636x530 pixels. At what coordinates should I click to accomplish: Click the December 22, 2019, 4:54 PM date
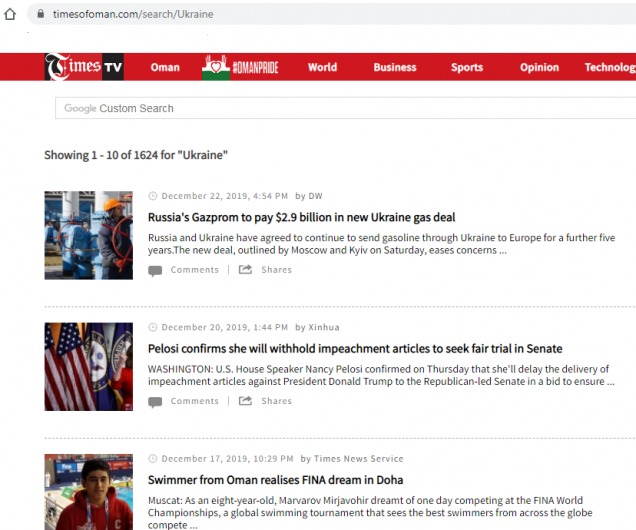click(x=225, y=196)
